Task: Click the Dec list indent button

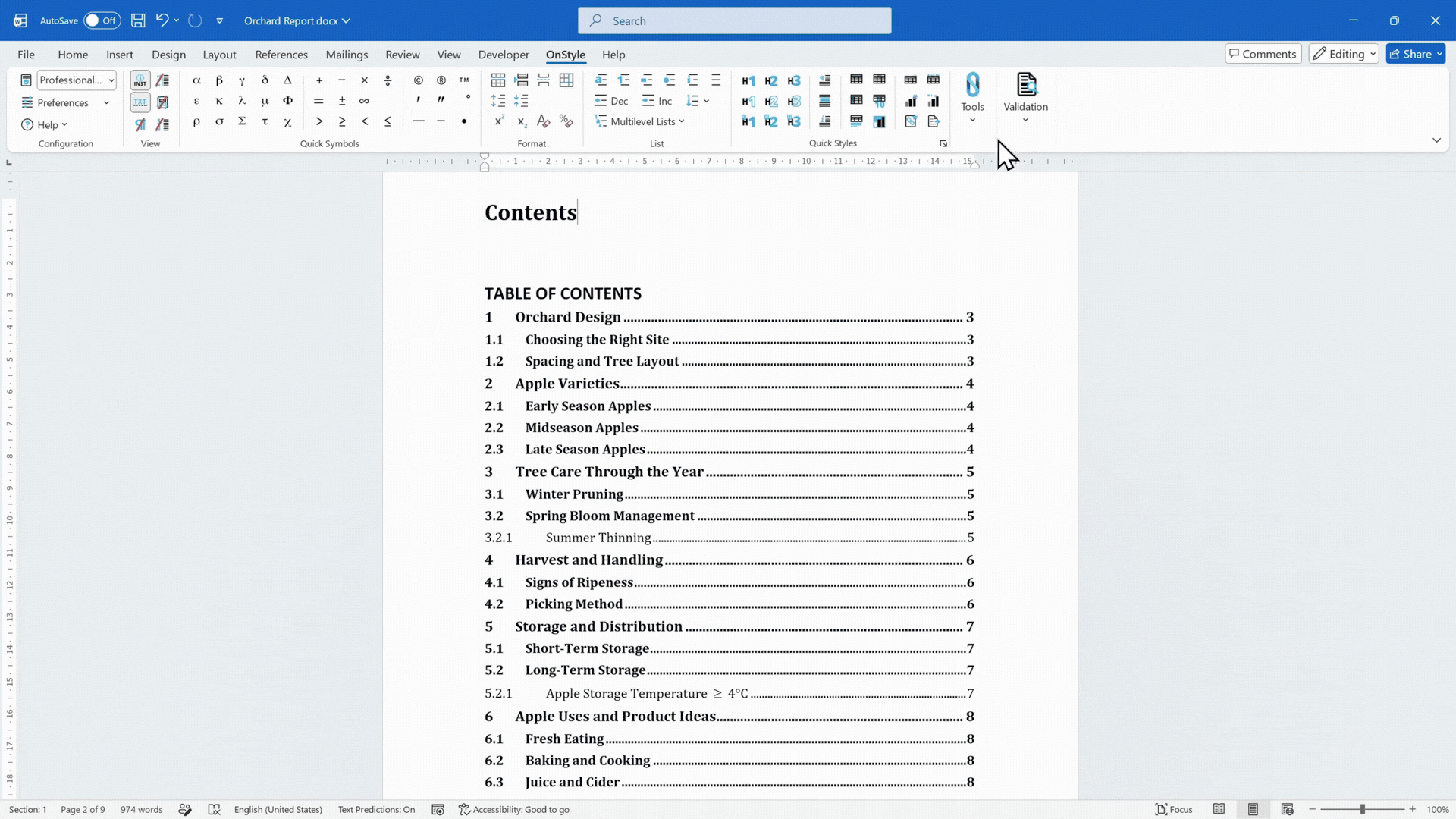Action: (611, 101)
